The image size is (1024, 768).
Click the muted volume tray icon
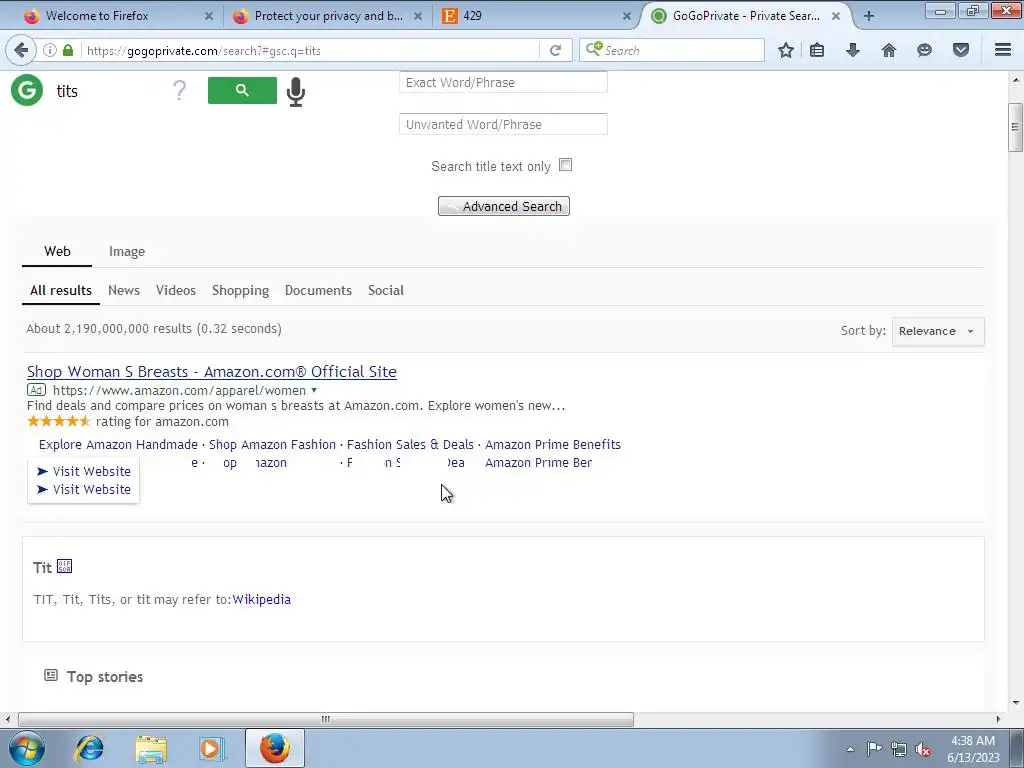[x=923, y=749]
